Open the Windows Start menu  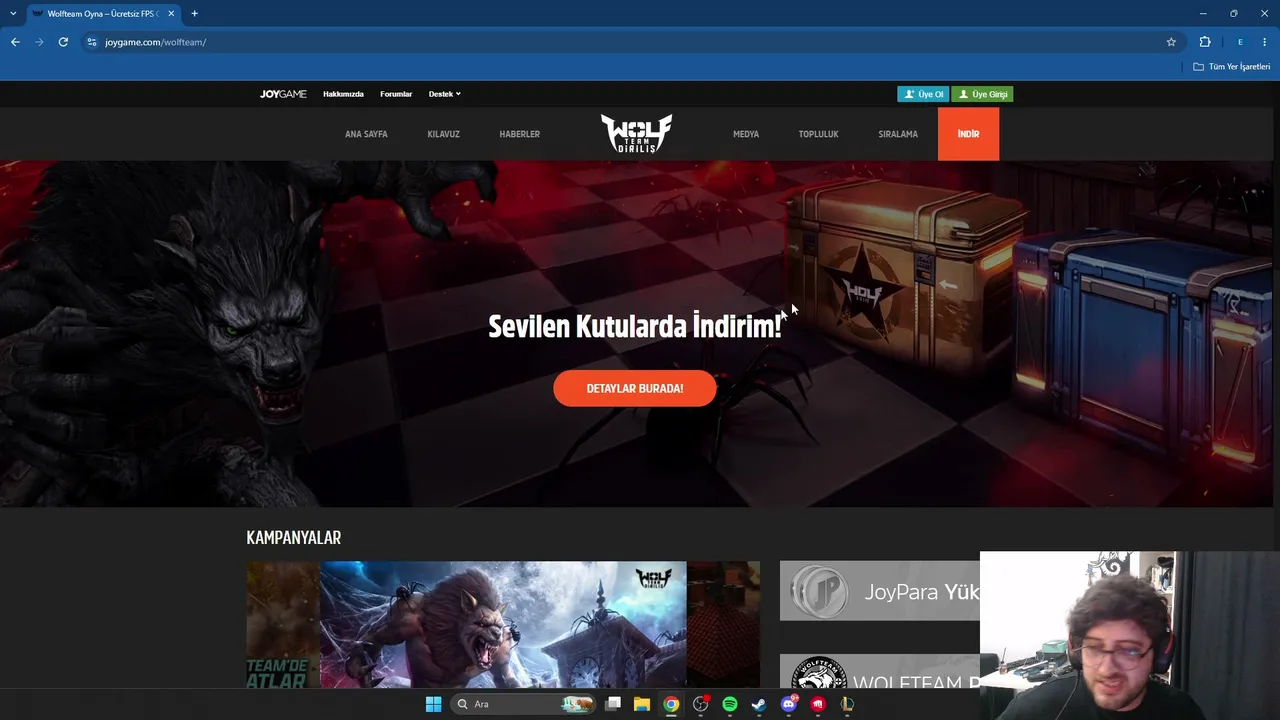pyautogui.click(x=433, y=704)
